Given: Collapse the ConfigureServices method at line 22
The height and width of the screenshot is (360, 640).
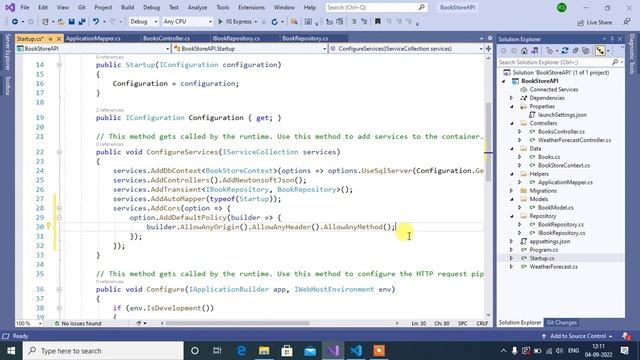Looking at the screenshot, I should coord(59,152).
